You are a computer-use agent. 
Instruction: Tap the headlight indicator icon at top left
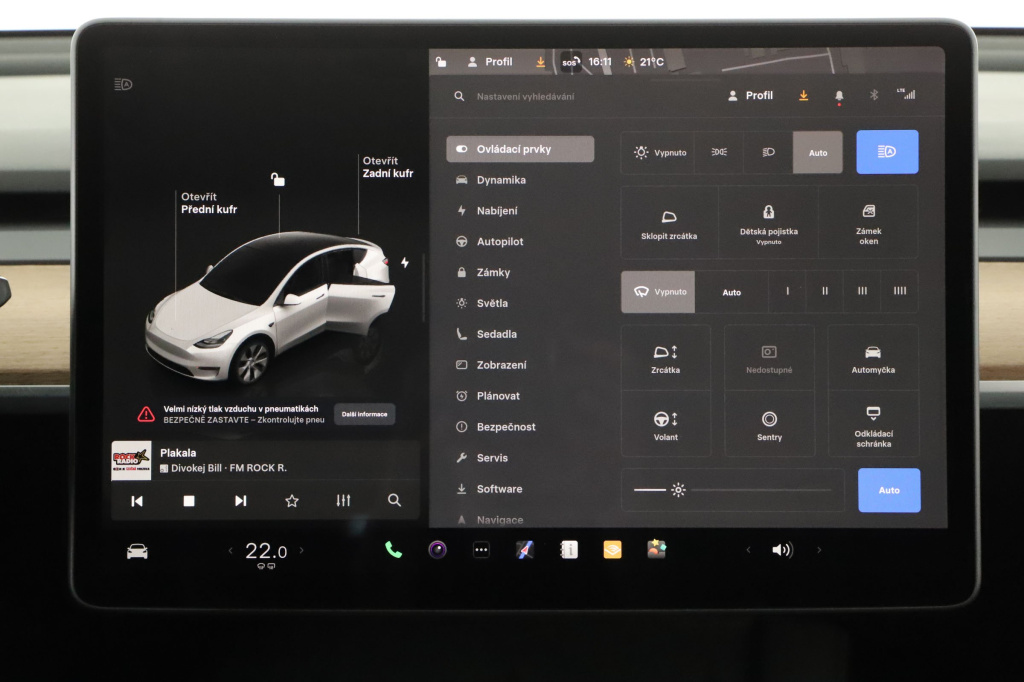123,84
